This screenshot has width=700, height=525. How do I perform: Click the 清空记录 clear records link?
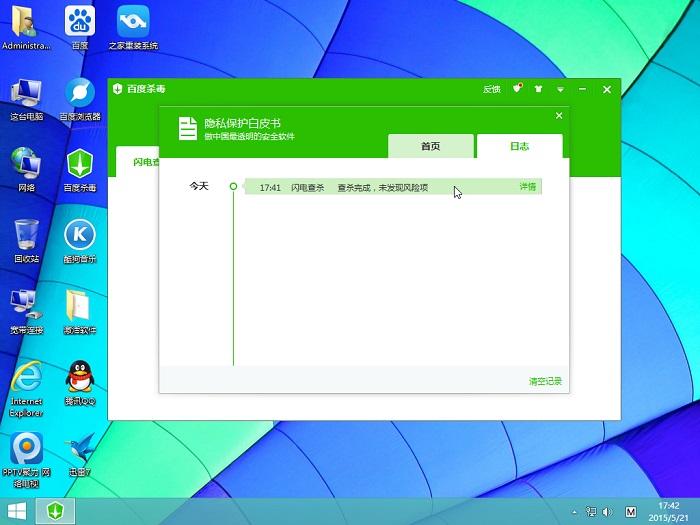coord(545,381)
